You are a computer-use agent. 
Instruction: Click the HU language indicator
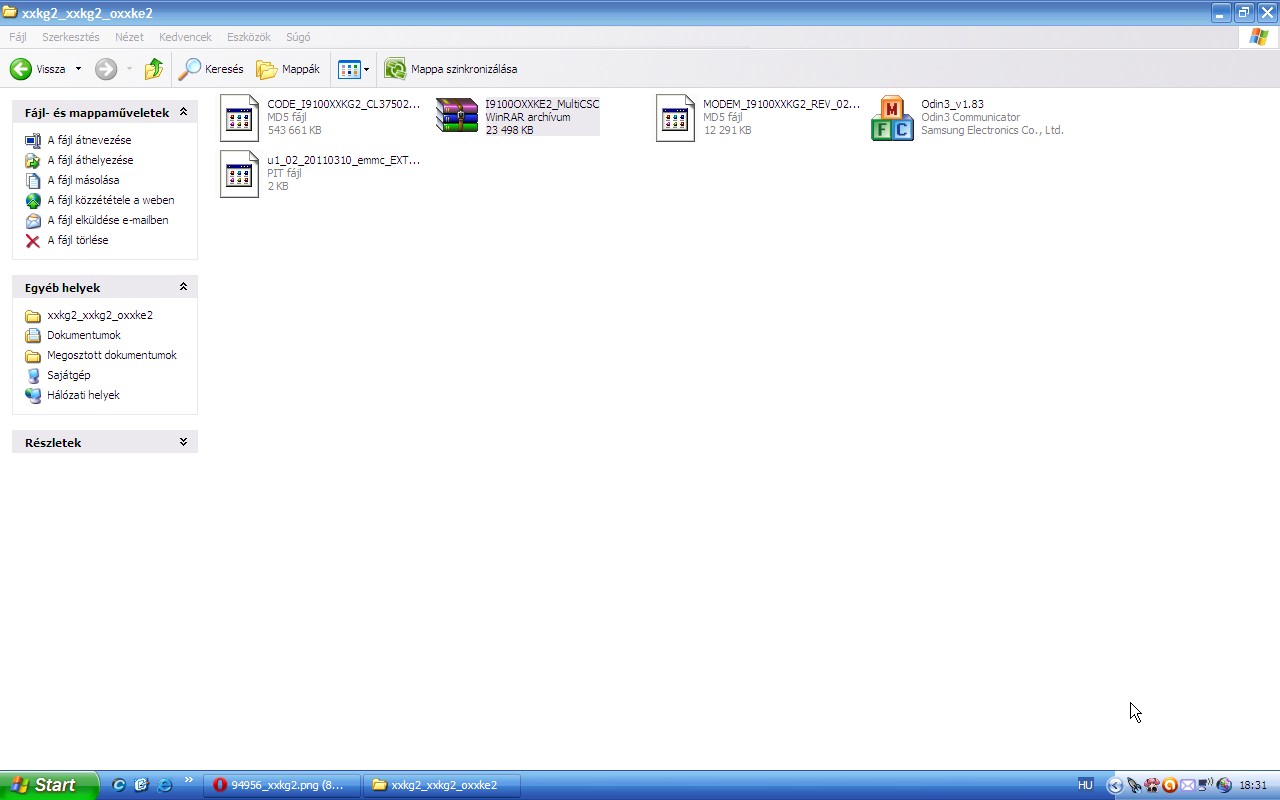click(x=1085, y=785)
